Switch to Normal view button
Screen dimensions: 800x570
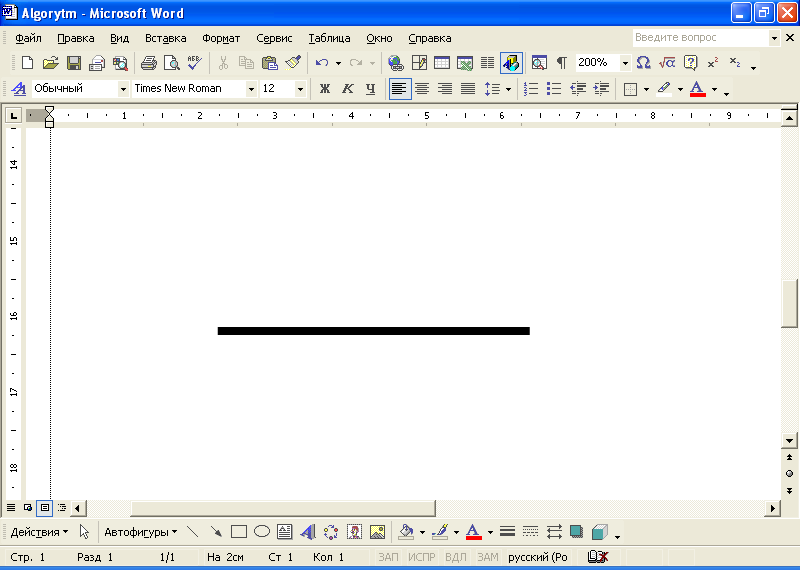coord(11,508)
